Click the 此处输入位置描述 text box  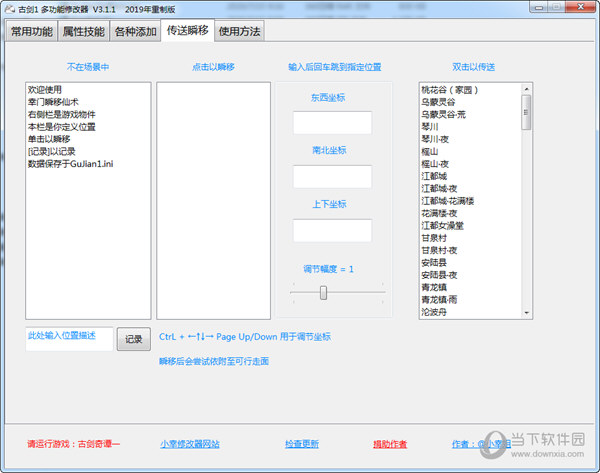pyautogui.click(x=69, y=339)
